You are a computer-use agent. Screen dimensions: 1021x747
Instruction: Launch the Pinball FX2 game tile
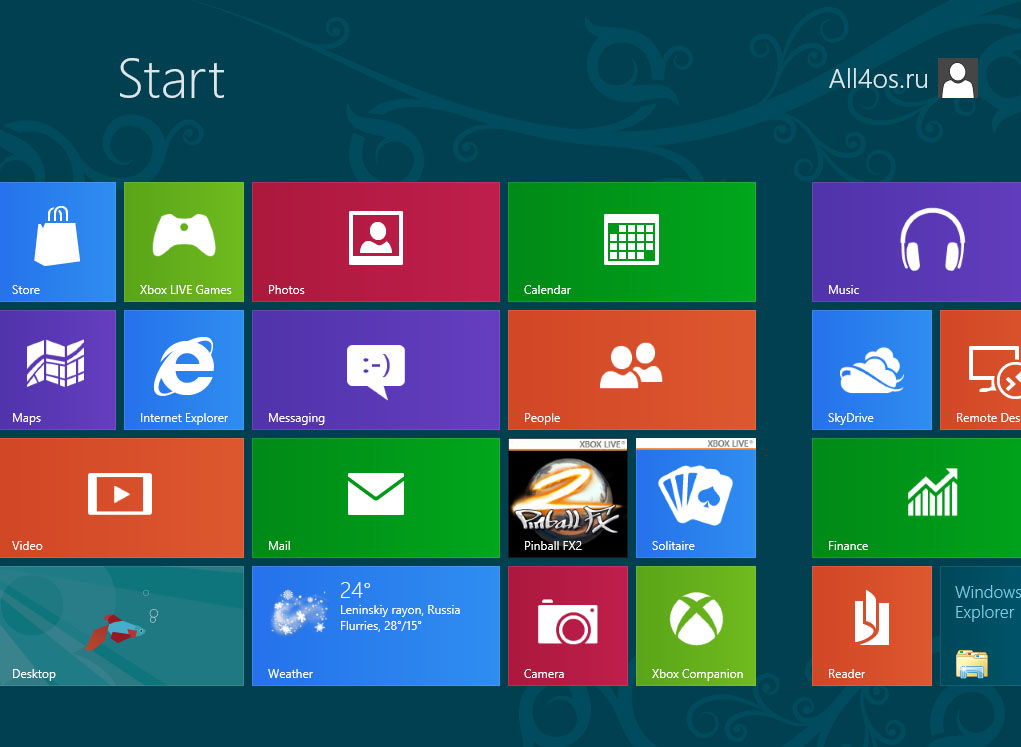pos(568,498)
